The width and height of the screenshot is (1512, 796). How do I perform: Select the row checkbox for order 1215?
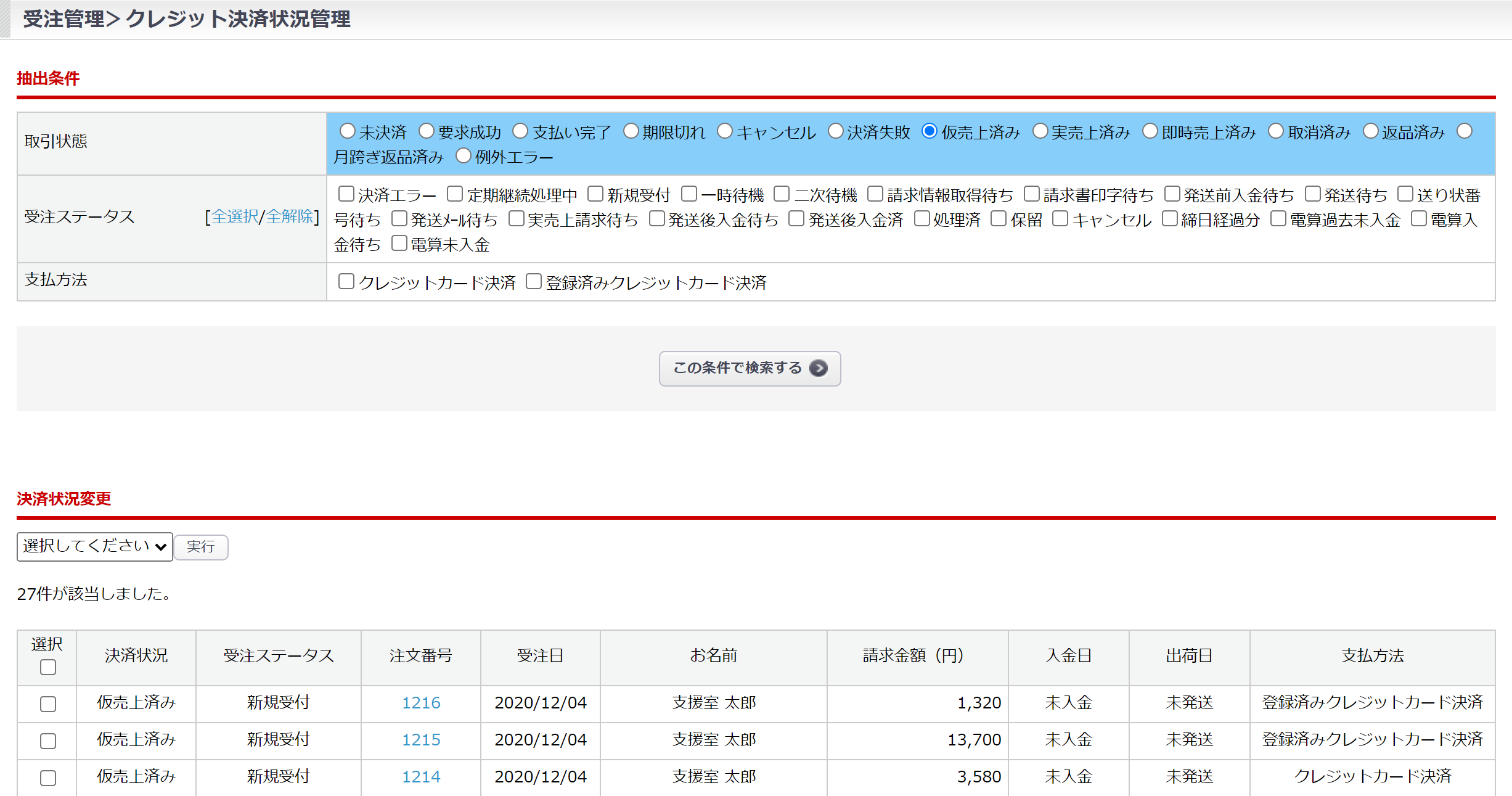(x=47, y=741)
